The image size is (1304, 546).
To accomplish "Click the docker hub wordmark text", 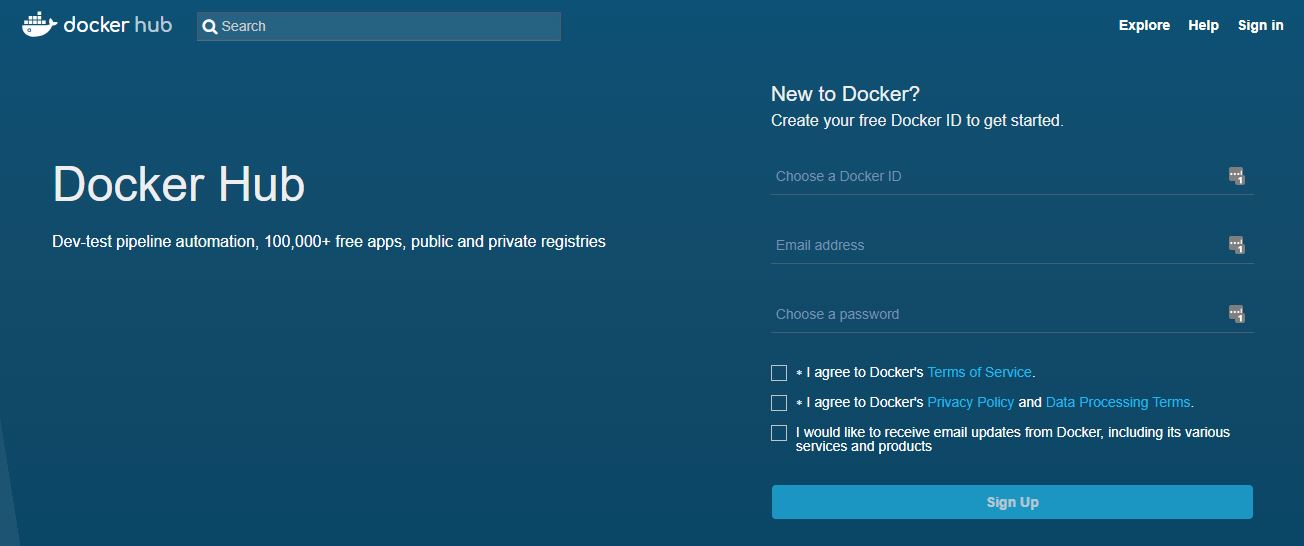I will click(117, 25).
